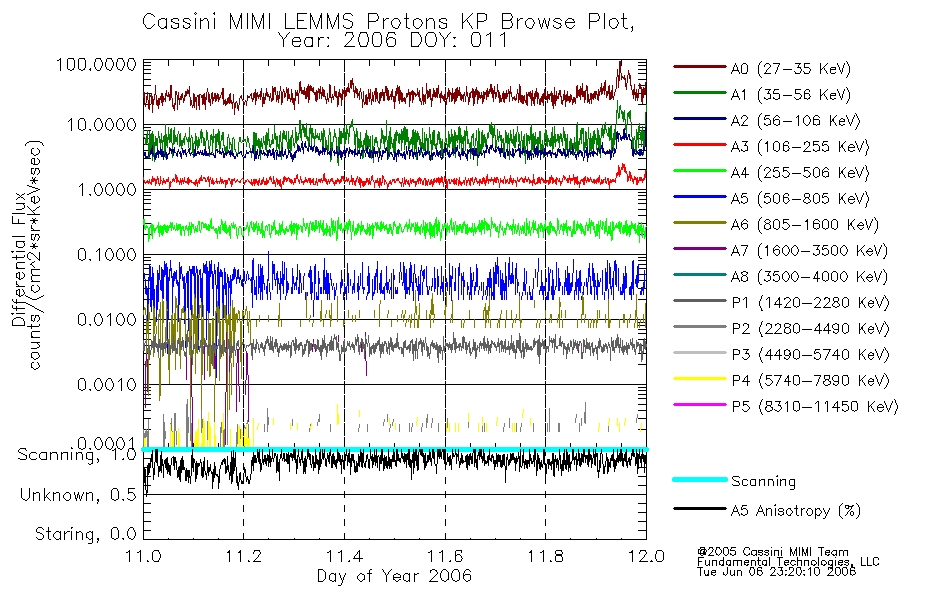Viewport: 950px width, 600px height.
Task: Click the 11.4 x-axis tick label
Action: pyautogui.click(x=344, y=556)
